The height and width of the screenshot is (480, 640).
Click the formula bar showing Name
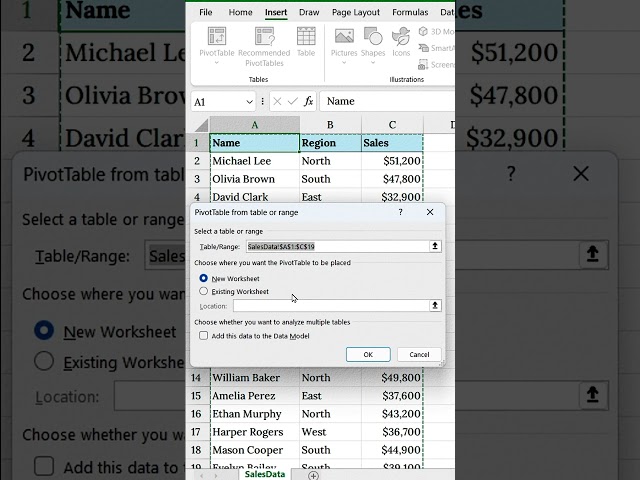387,101
